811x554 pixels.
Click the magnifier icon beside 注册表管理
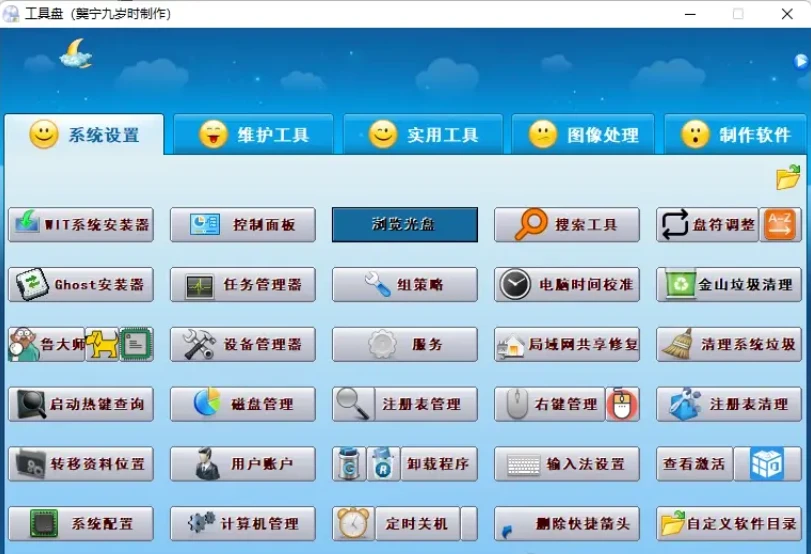point(353,403)
